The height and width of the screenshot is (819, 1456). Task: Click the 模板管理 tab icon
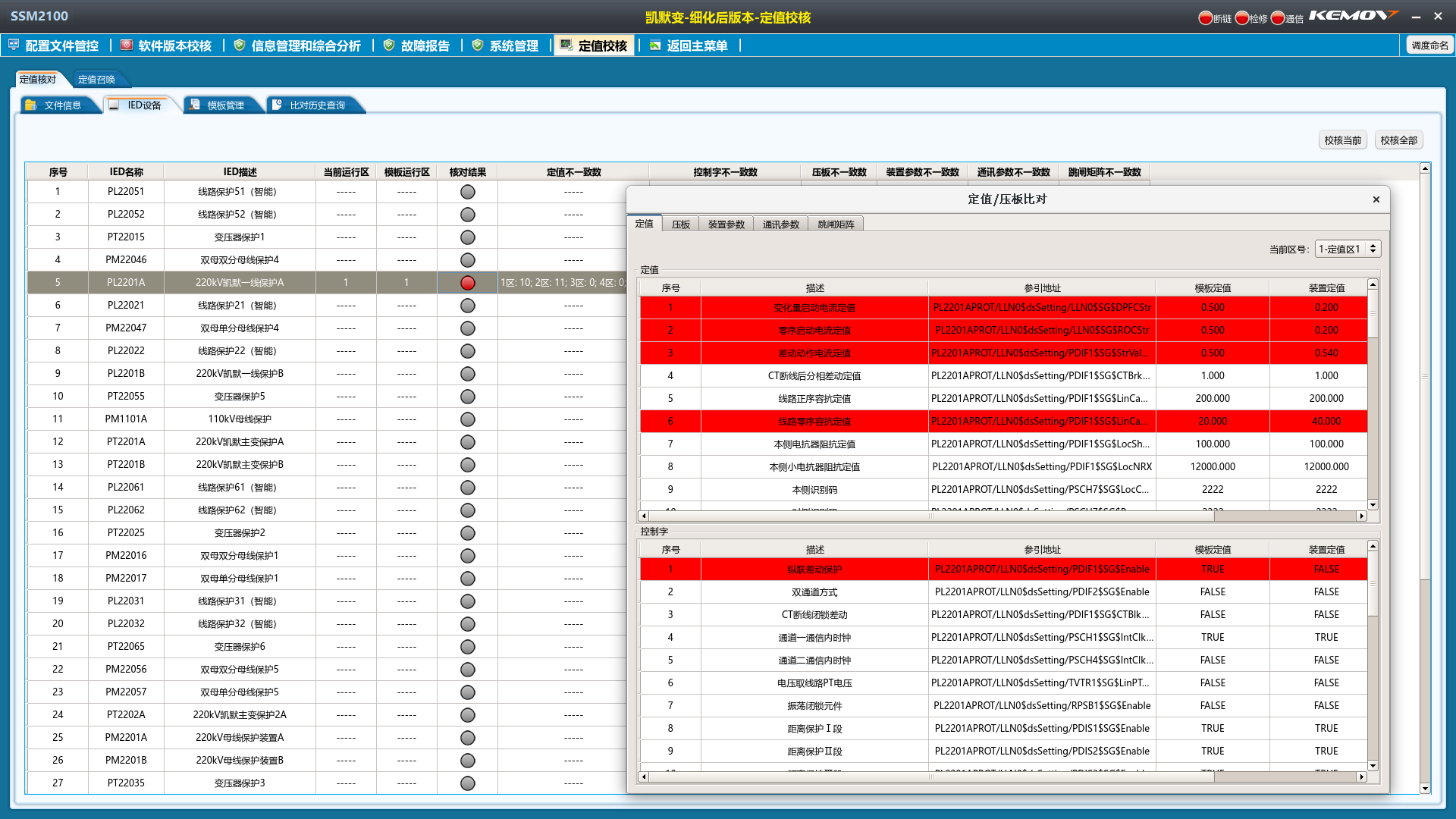click(195, 105)
